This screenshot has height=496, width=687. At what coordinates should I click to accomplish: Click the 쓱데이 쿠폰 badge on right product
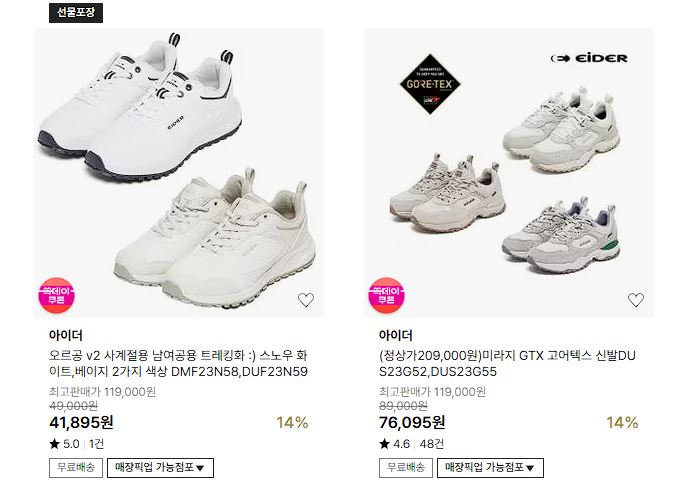pos(386,295)
